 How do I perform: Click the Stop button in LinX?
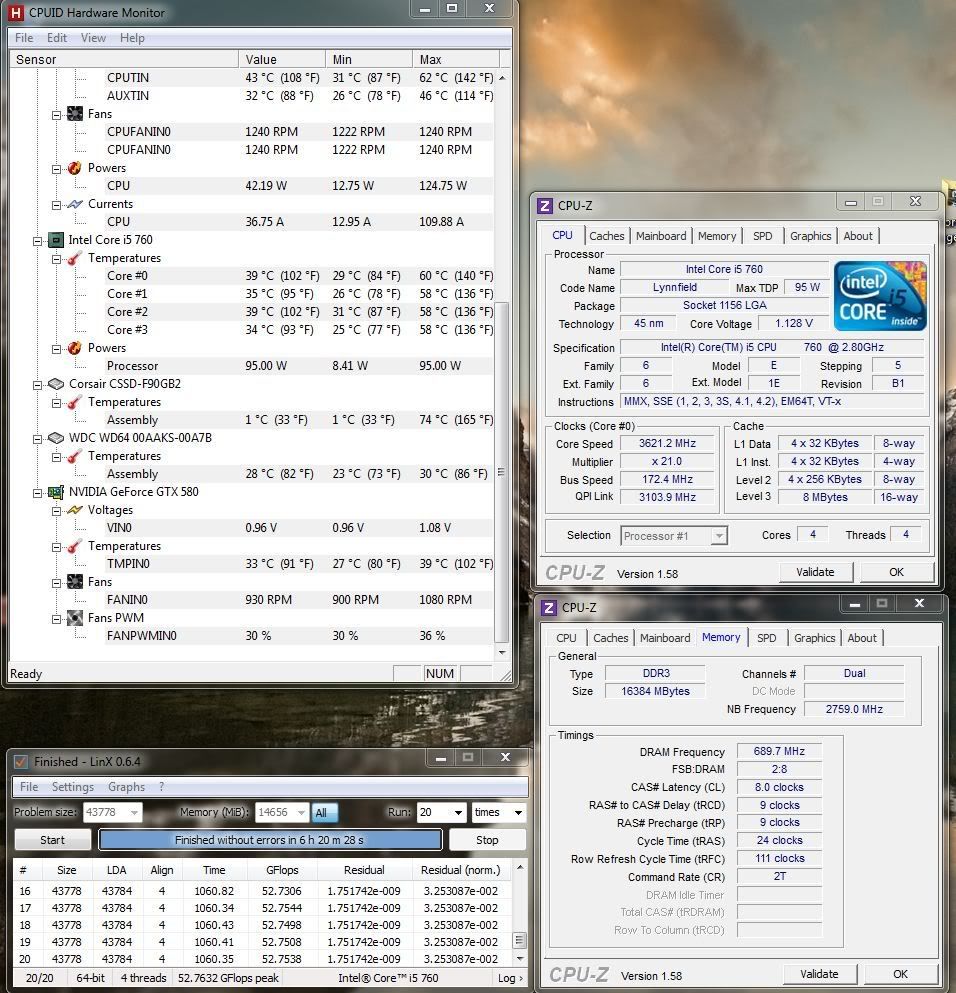(x=487, y=840)
